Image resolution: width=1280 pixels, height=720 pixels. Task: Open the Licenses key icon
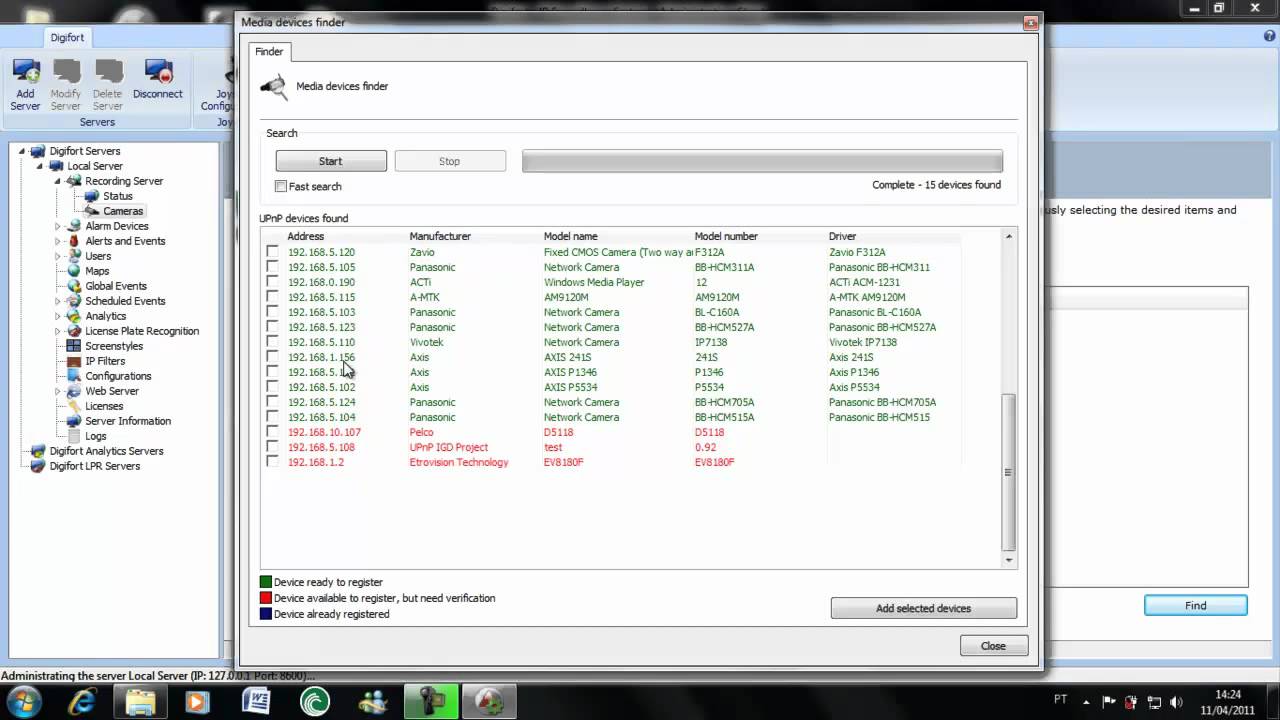[74, 406]
